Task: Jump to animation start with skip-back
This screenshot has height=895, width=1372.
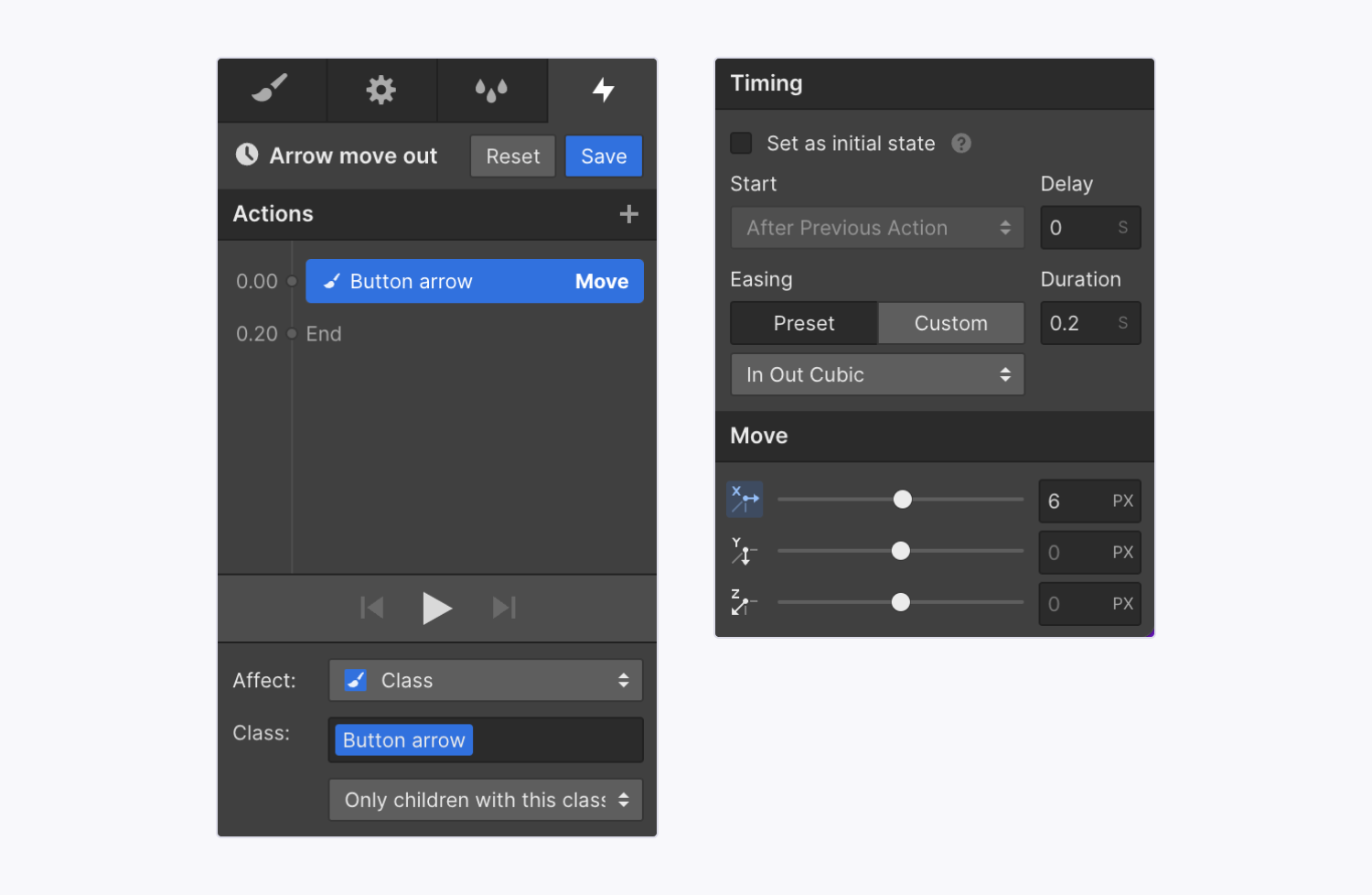Action: (372, 608)
